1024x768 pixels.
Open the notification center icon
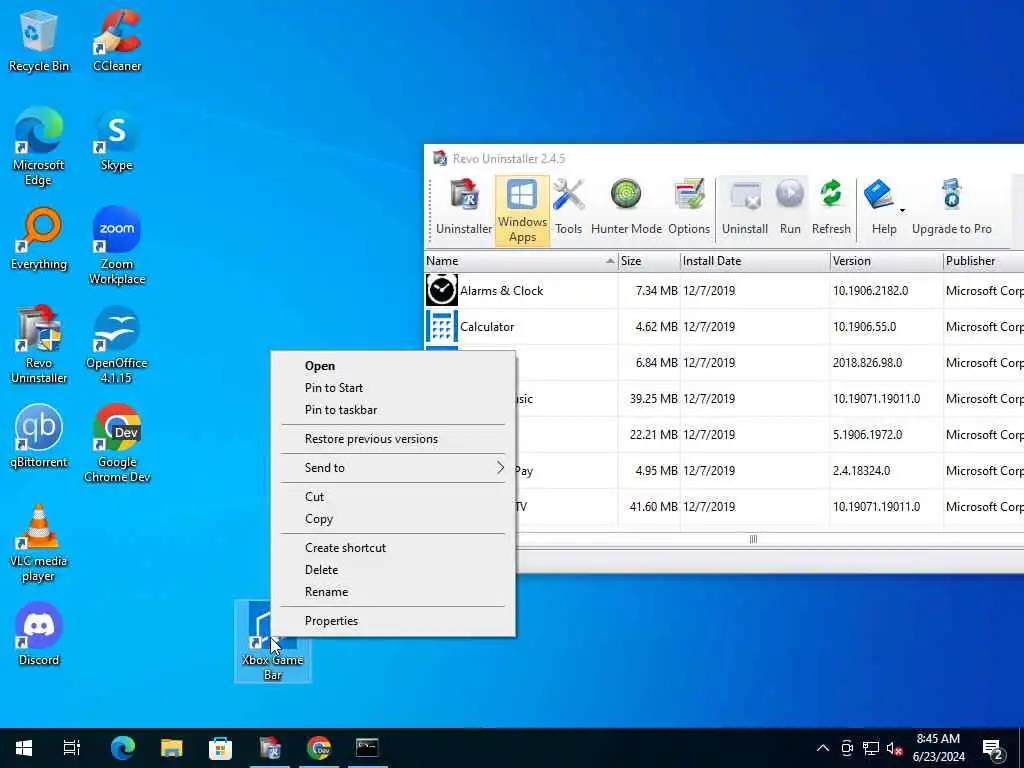pyautogui.click(x=993, y=748)
